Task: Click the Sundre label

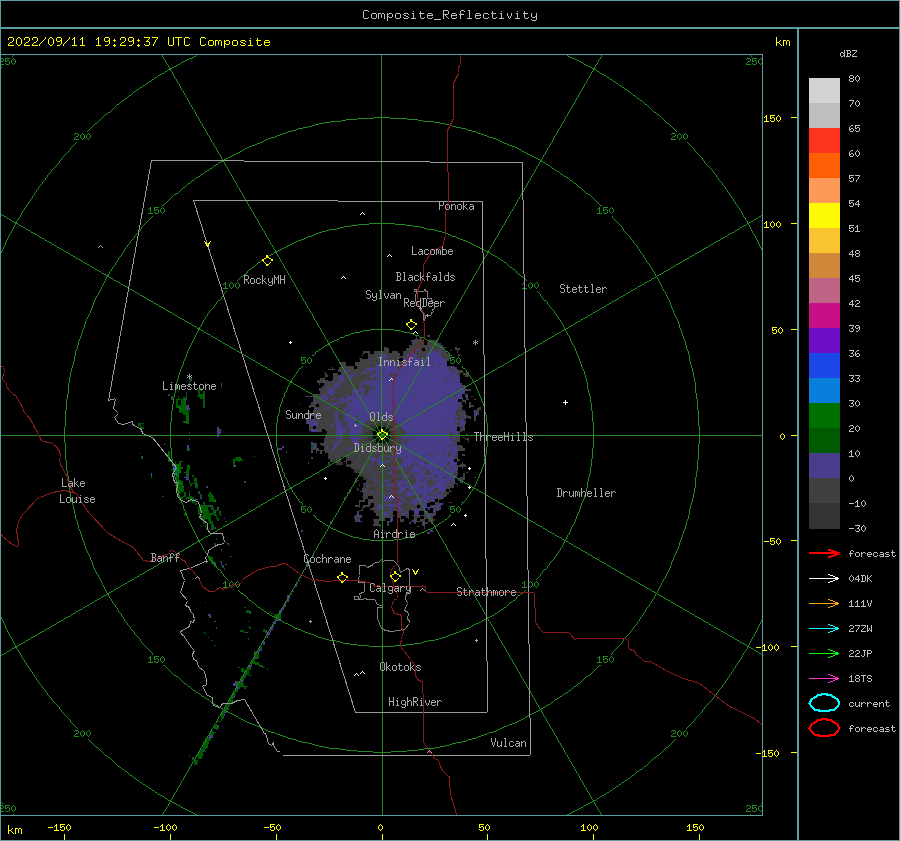Action: (x=303, y=414)
